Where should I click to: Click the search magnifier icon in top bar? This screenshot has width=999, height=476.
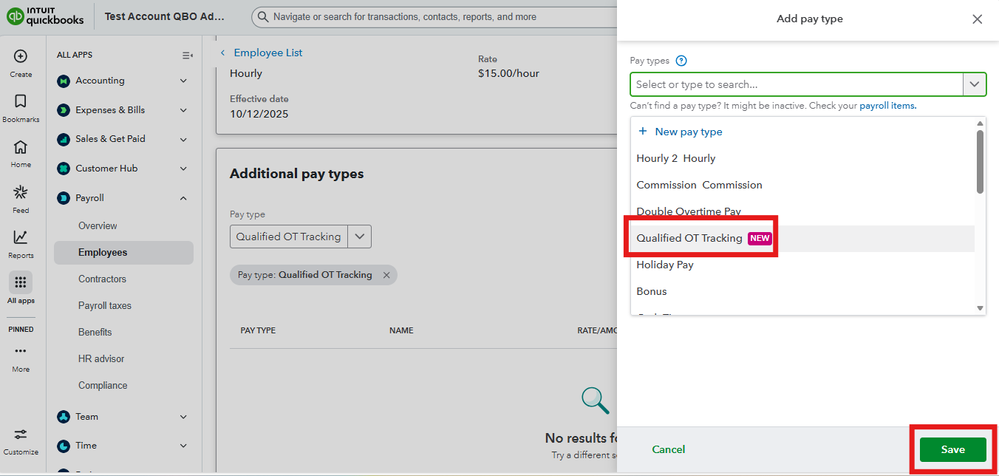[x=262, y=17]
